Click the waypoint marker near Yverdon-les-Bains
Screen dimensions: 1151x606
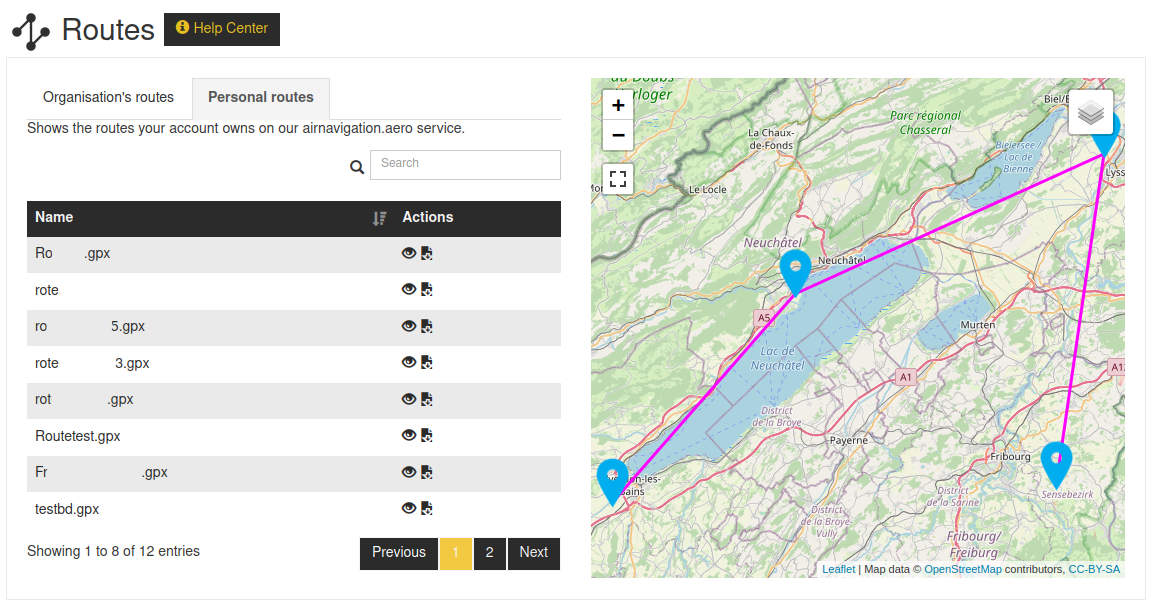click(x=612, y=480)
